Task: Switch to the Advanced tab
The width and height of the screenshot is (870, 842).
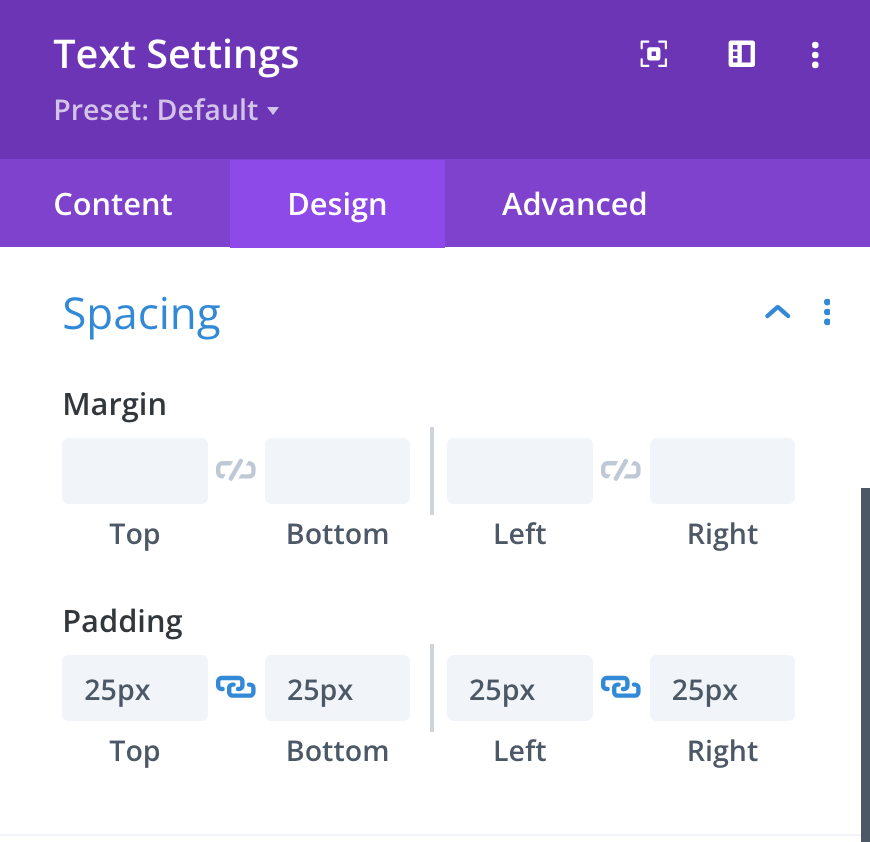Action: coord(574,204)
